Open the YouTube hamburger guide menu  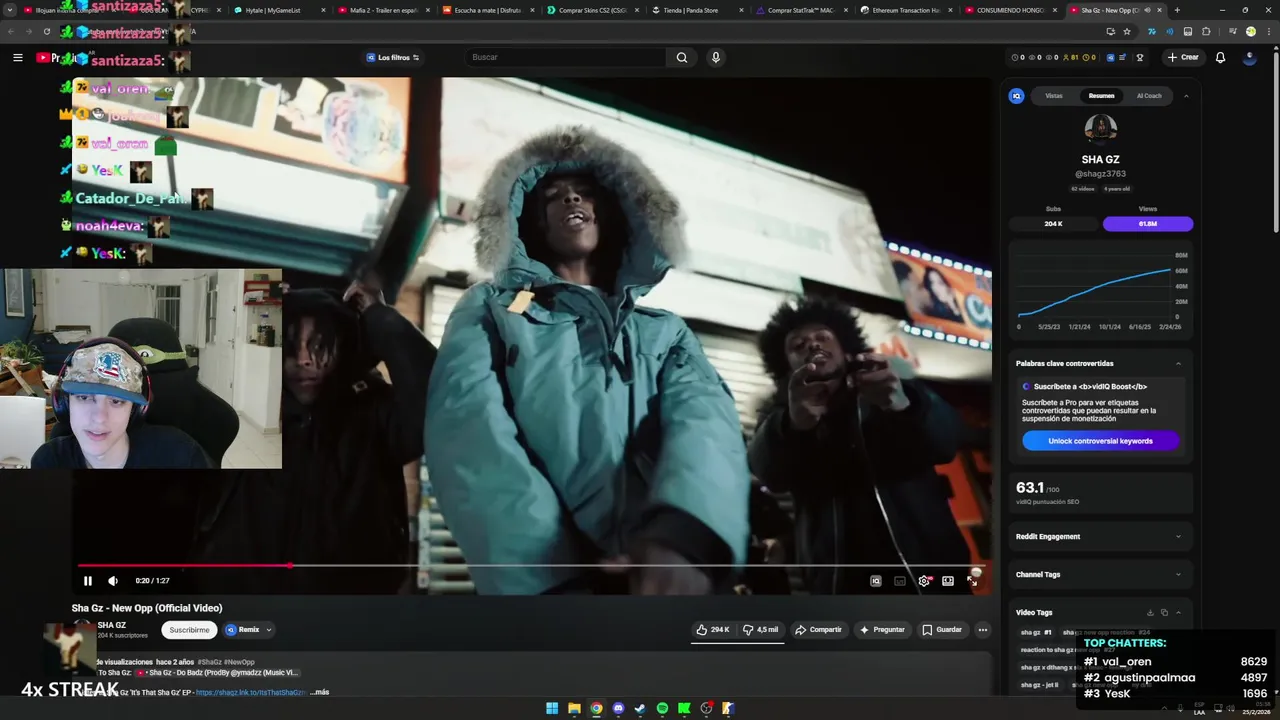(x=17, y=58)
